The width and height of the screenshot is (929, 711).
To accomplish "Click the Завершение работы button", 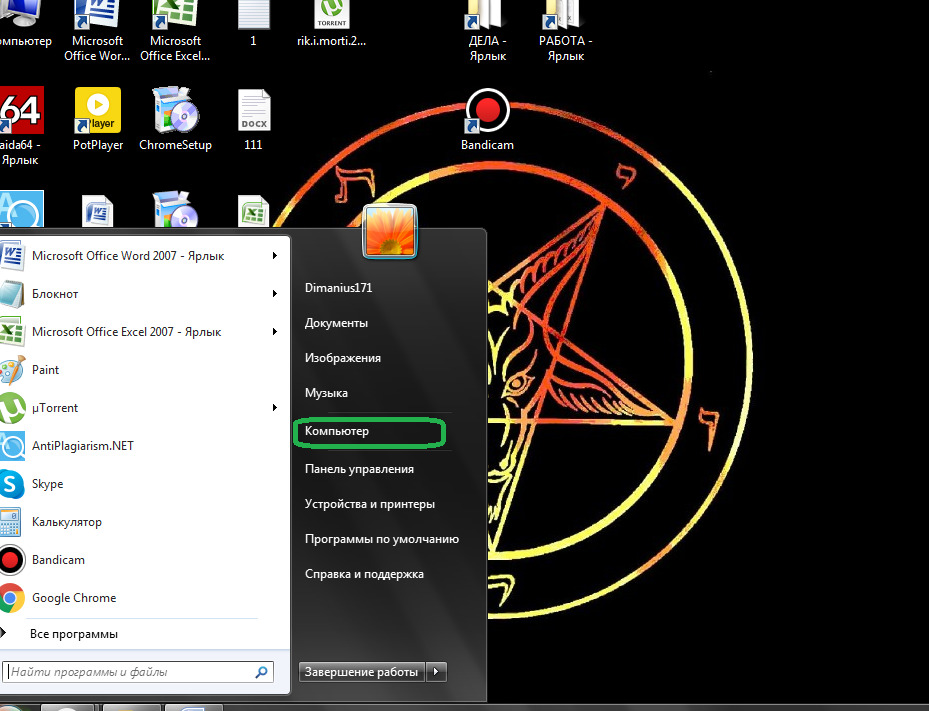I will tap(361, 672).
